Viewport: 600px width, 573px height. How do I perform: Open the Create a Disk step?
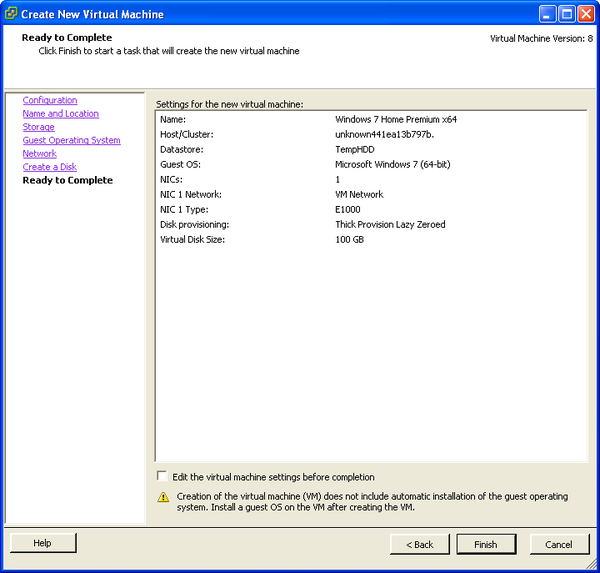50,167
